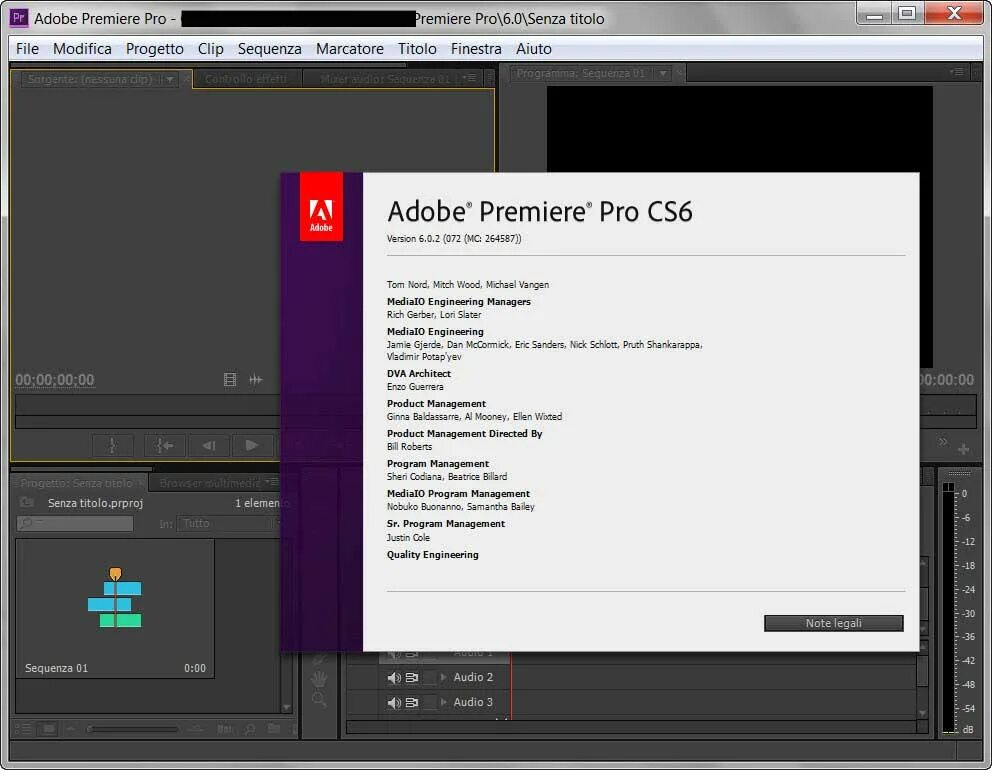The height and width of the screenshot is (770, 992).
Task: Click the drag video only filmstrip icon
Action: pos(230,380)
